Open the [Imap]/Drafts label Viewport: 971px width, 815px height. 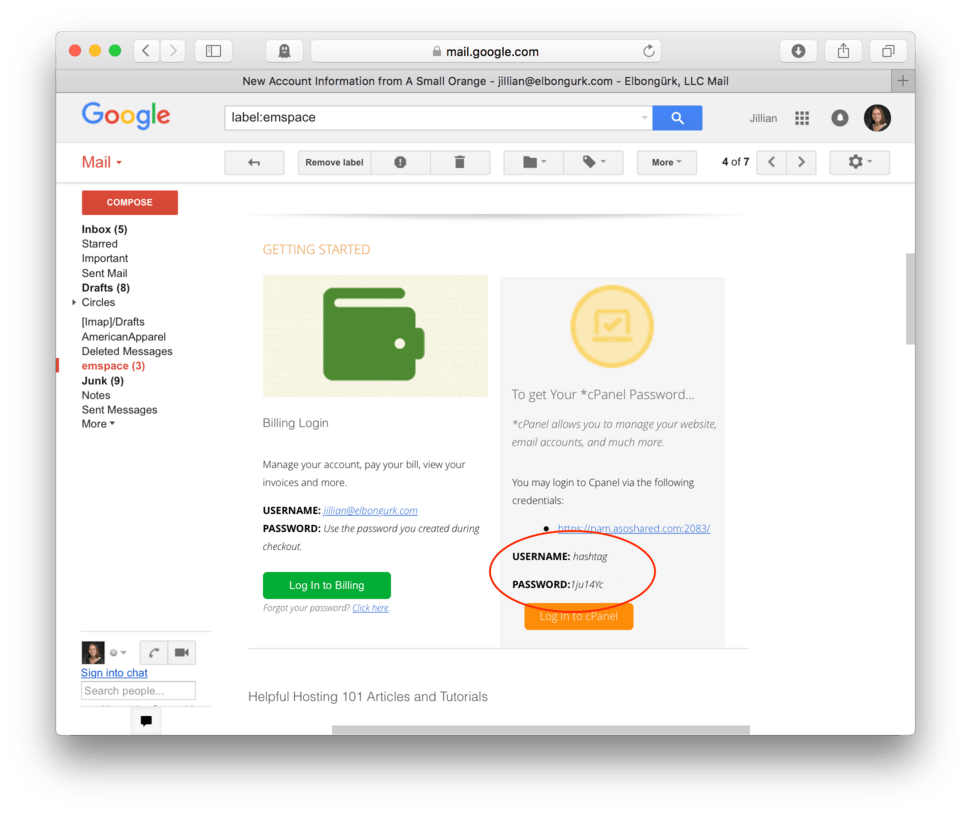113,322
